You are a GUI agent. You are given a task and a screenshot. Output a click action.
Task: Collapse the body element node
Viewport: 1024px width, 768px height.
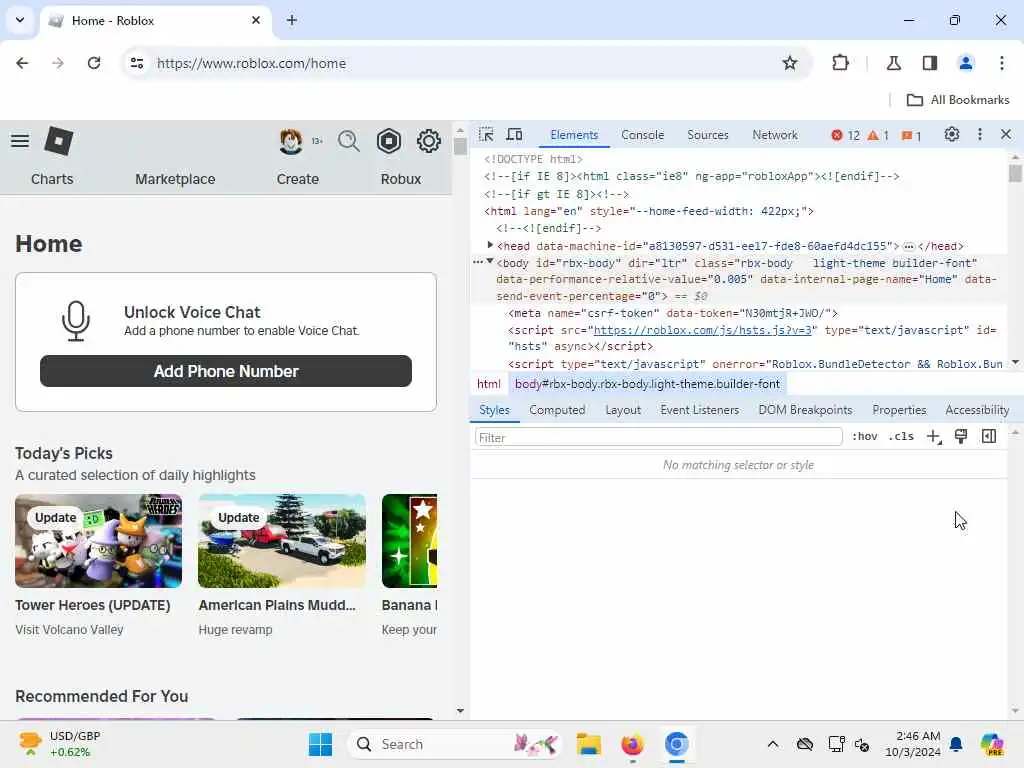[x=490, y=262]
